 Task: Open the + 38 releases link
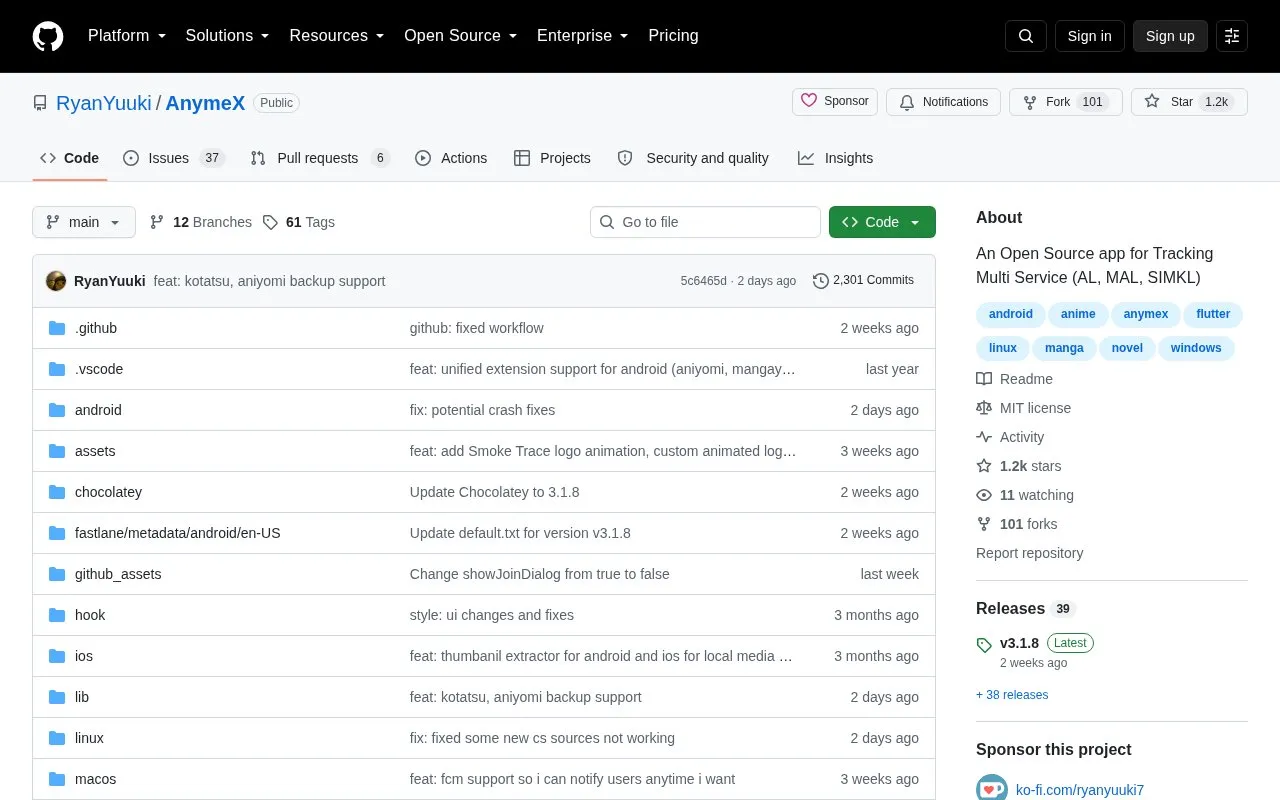[x=1012, y=695]
